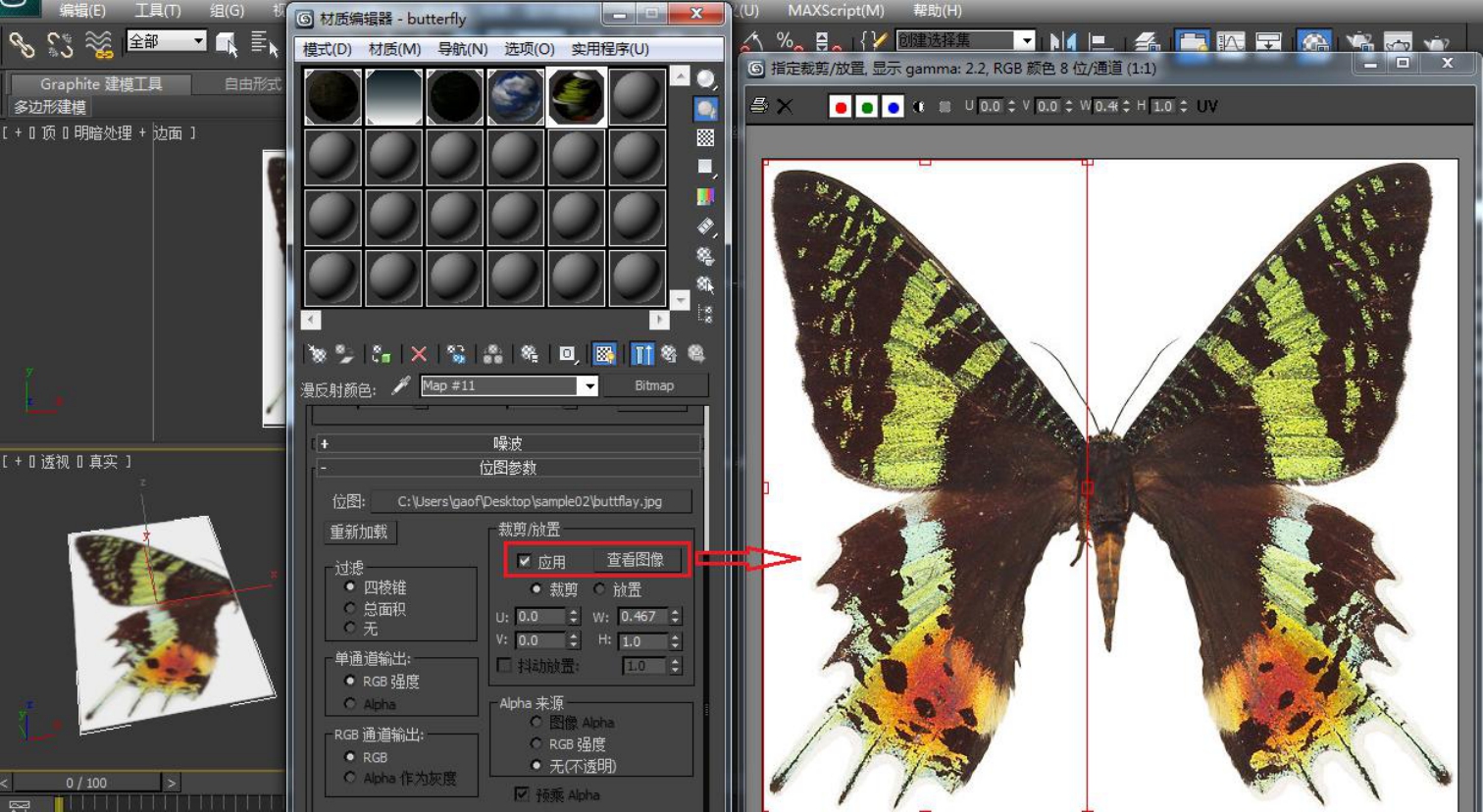Click Material ID Channel icon
This screenshot has width=1483, height=812.
[x=567, y=354]
